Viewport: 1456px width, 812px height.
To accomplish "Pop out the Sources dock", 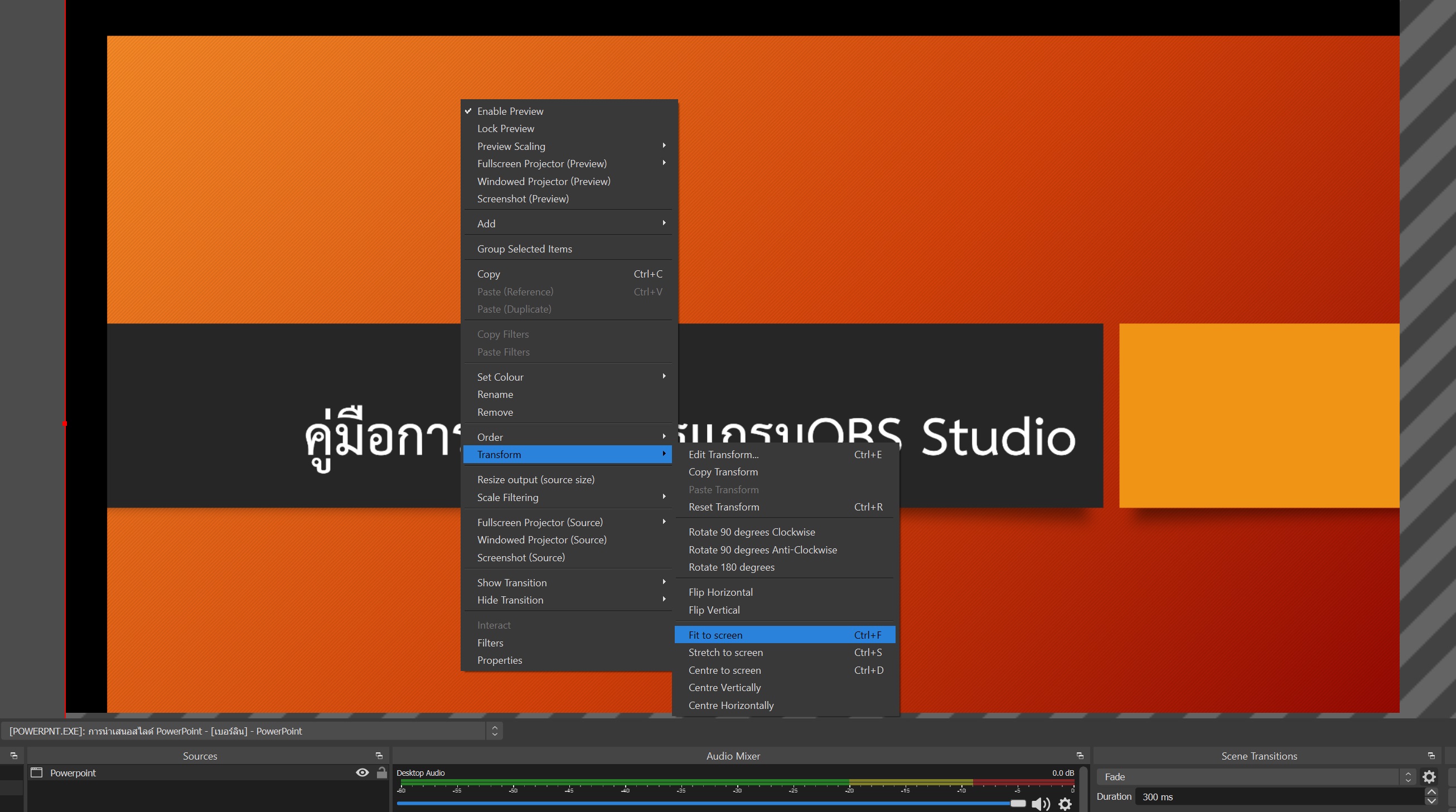I will point(379,756).
